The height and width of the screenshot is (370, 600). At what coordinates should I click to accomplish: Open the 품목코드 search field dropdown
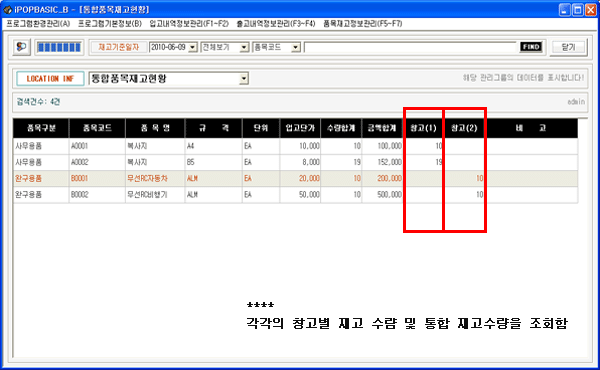pyautogui.click(x=296, y=47)
